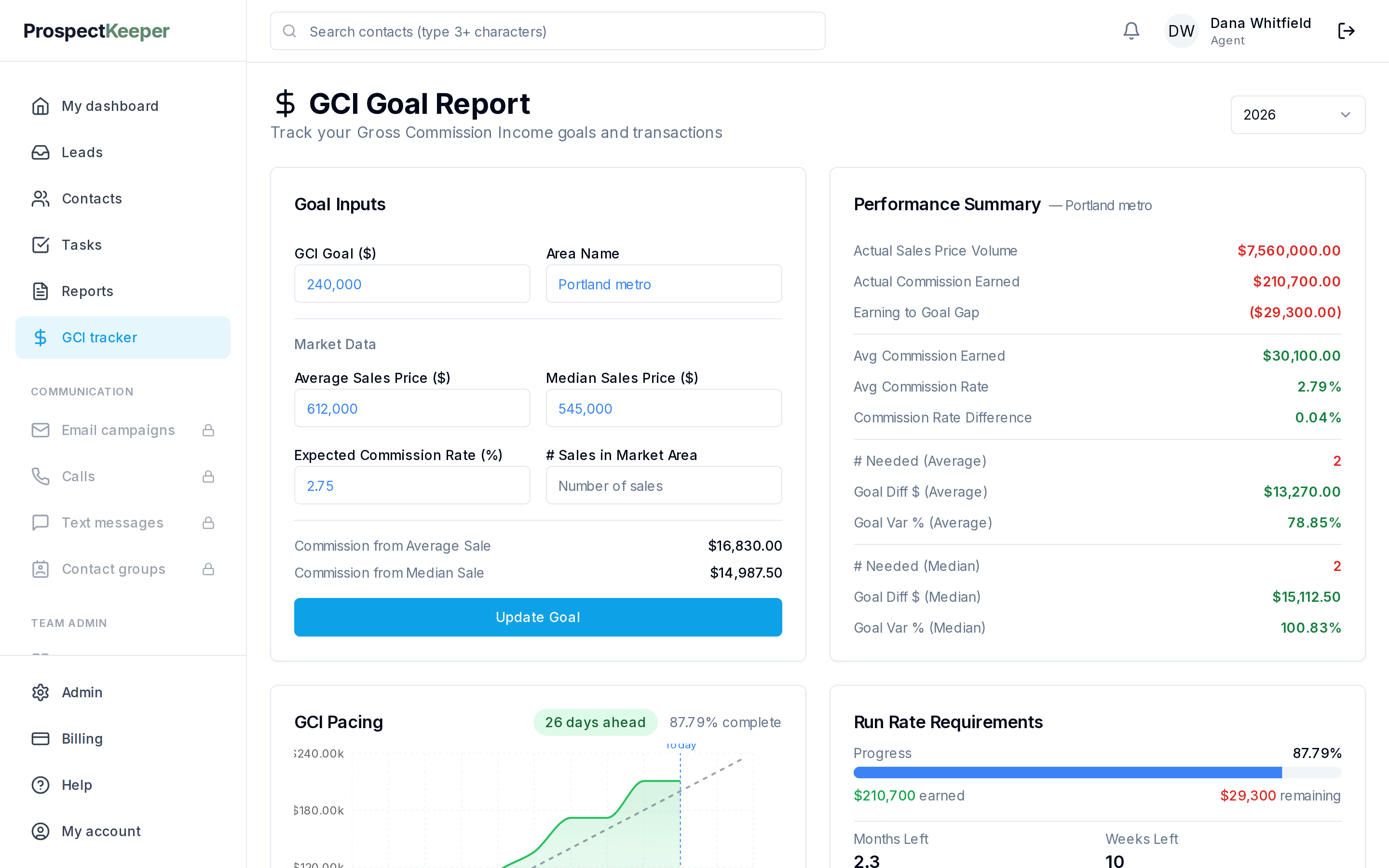
Task: Click the Contacts people icon
Action: [40, 199]
